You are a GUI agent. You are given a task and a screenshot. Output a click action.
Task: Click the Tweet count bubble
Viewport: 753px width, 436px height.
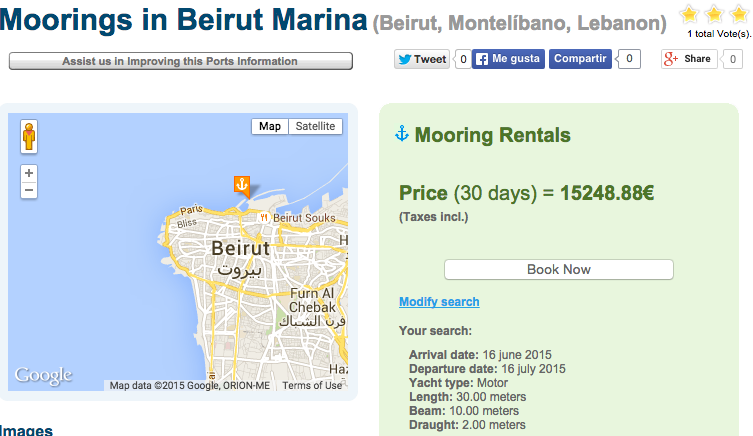click(x=462, y=59)
